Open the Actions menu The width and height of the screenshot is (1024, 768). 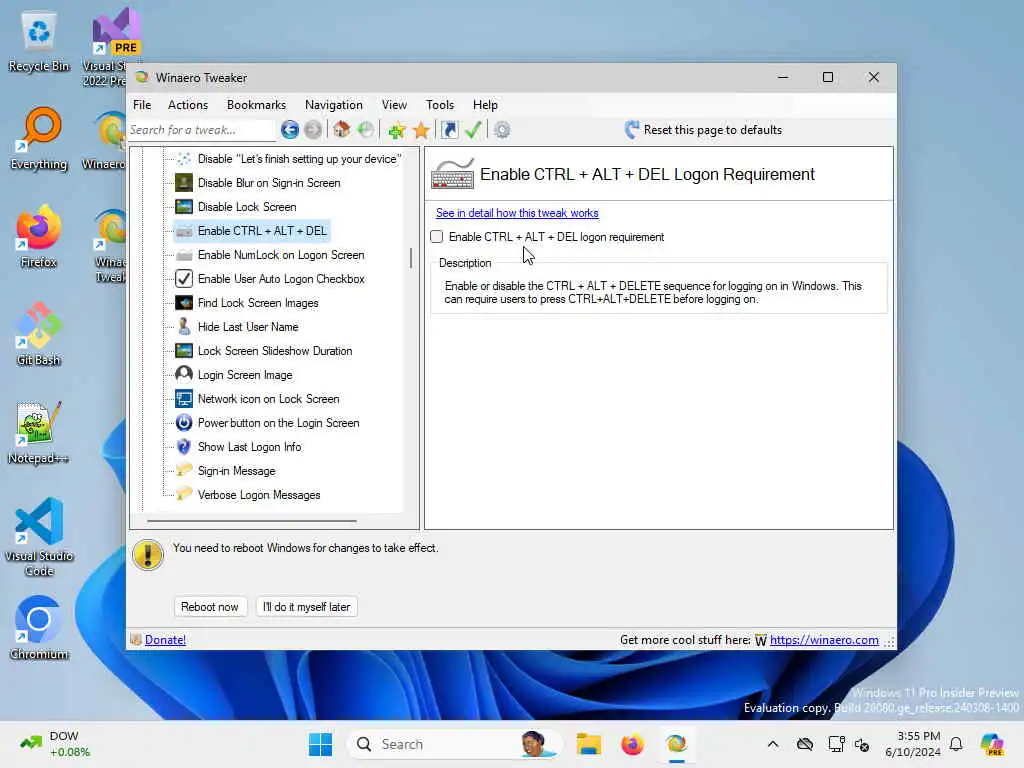pos(187,104)
